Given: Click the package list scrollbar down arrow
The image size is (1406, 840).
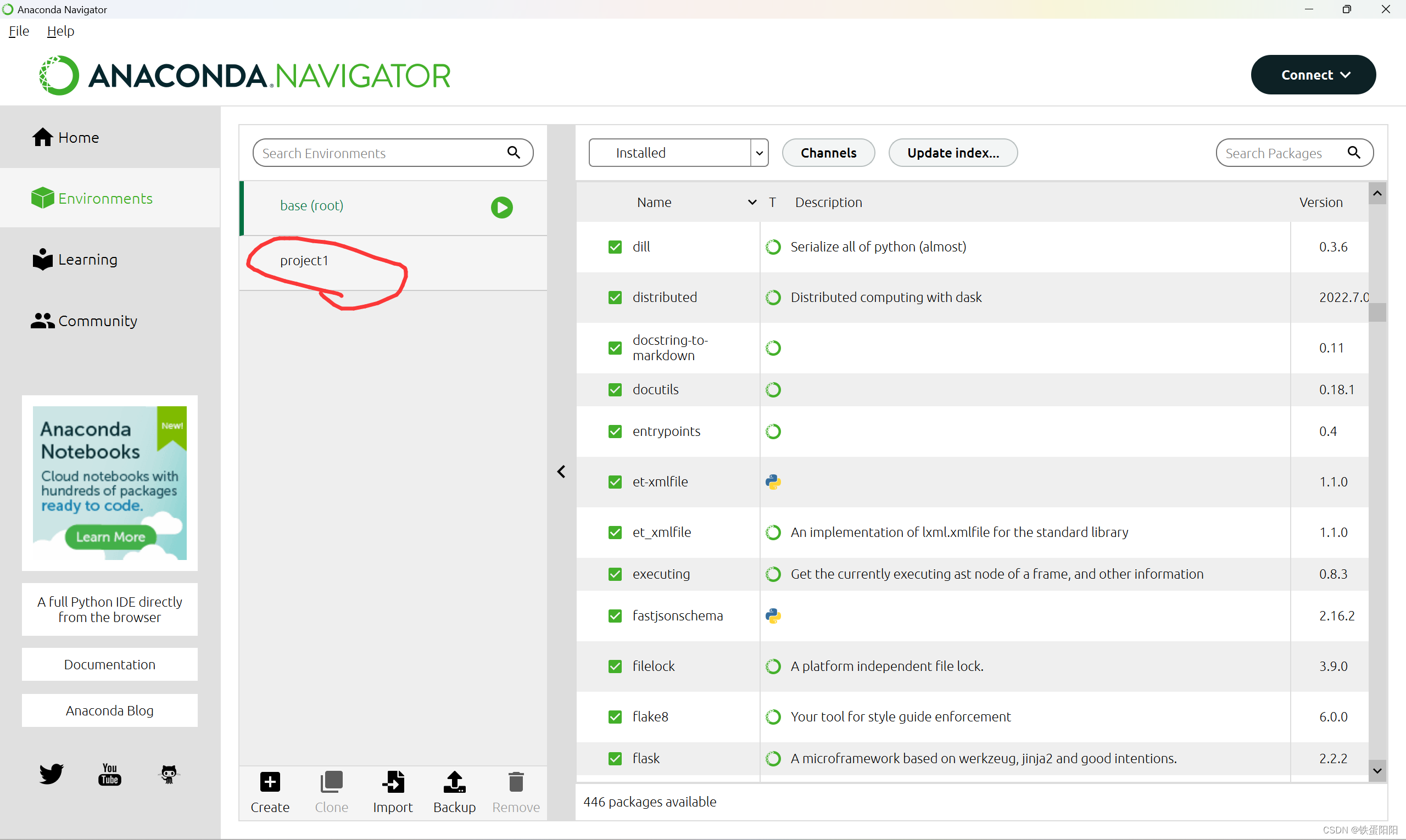Looking at the screenshot, I should 1377,770.
